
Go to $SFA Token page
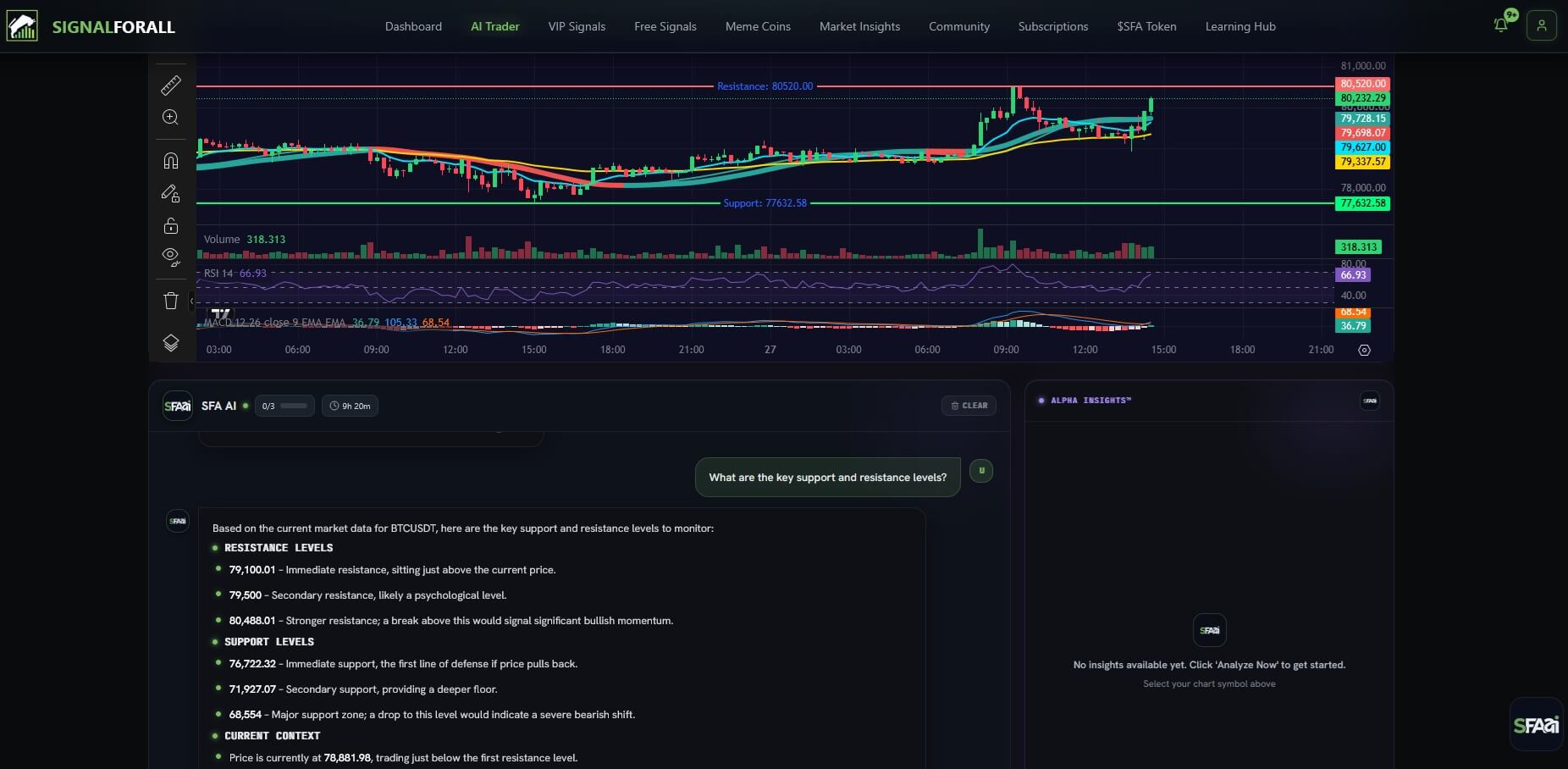1146,26
